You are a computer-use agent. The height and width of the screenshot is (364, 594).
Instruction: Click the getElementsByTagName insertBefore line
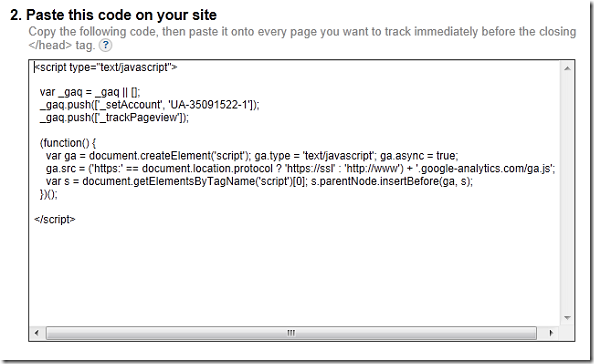coord(259,181)
